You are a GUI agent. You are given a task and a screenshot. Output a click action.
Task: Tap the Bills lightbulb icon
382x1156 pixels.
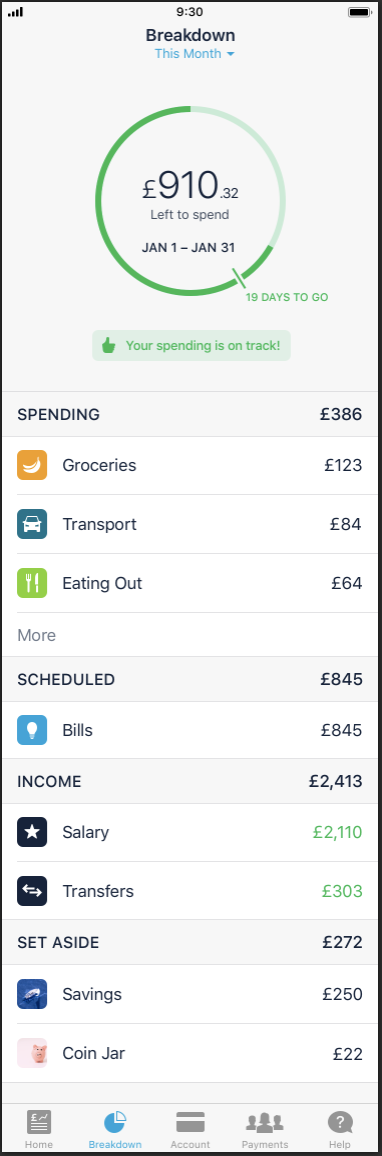click(x=32, y=730)
